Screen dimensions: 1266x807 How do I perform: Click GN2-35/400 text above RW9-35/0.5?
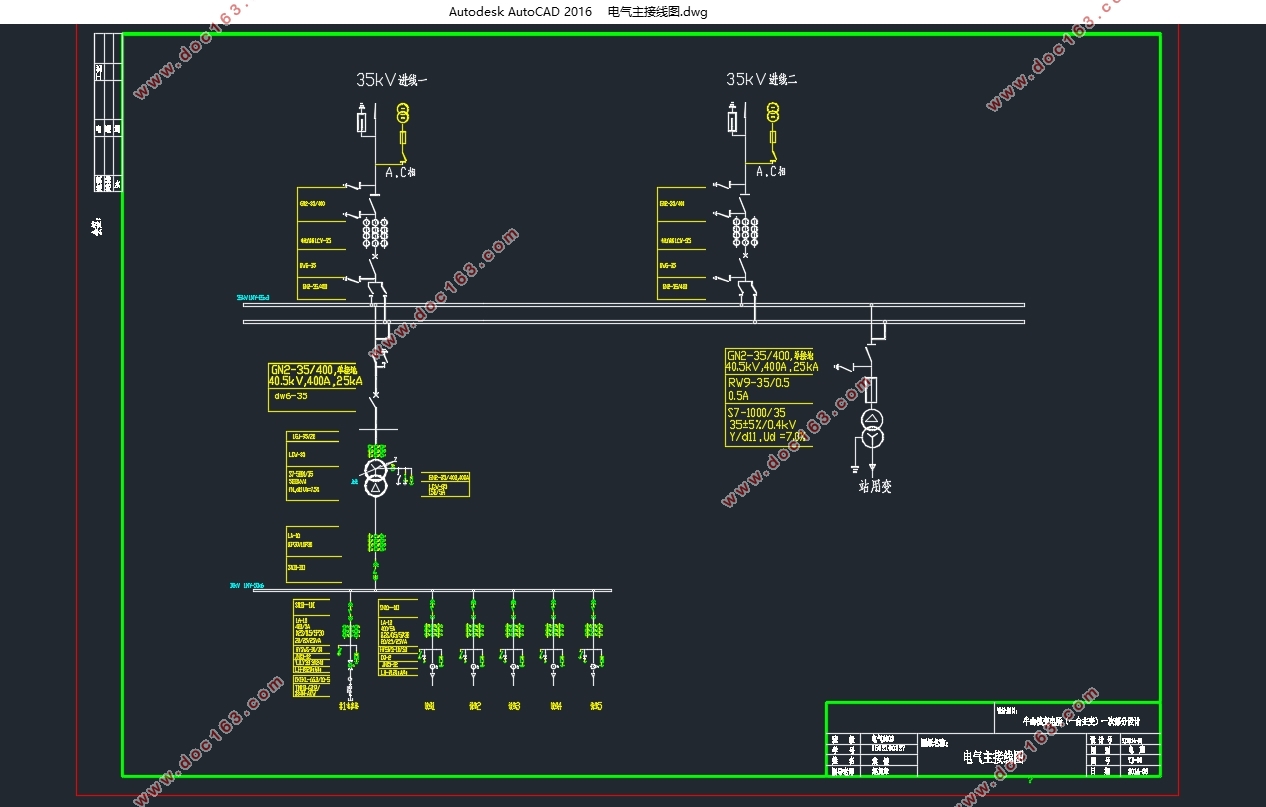click(760, 356)
